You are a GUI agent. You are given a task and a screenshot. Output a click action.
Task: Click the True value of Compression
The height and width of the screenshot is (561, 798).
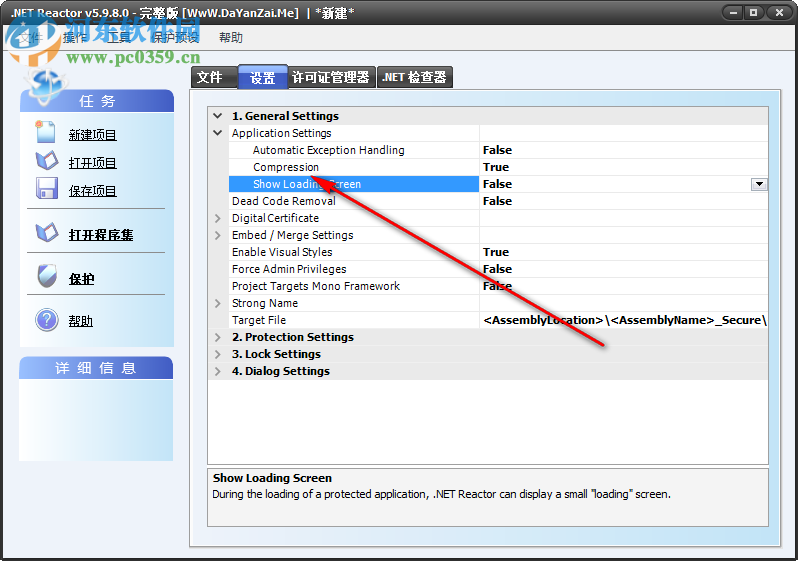coord(496,167)
